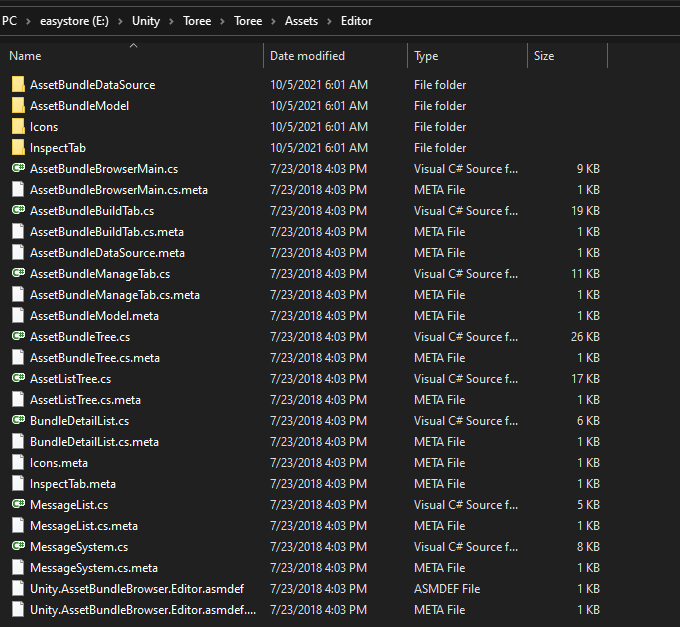Click the AssetBundleTree.cs C# file icon
This screenshot has height=627, width=680.
18,337
